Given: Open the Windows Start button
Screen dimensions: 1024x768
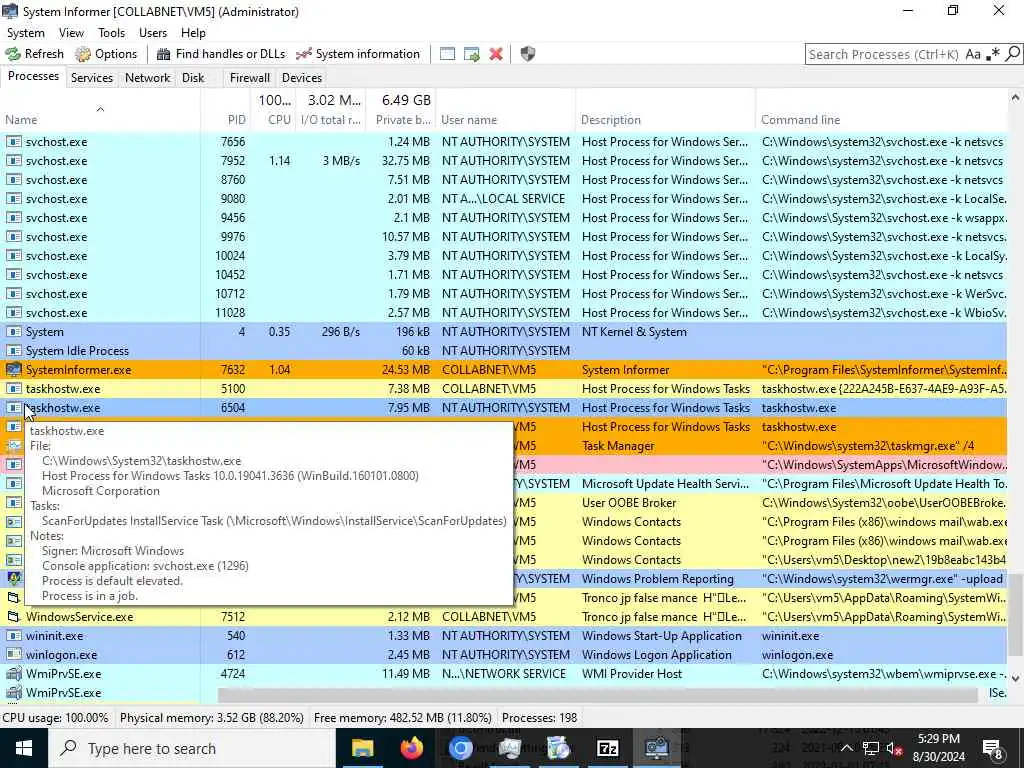Looking at the screenshot, I should (24, 748).
